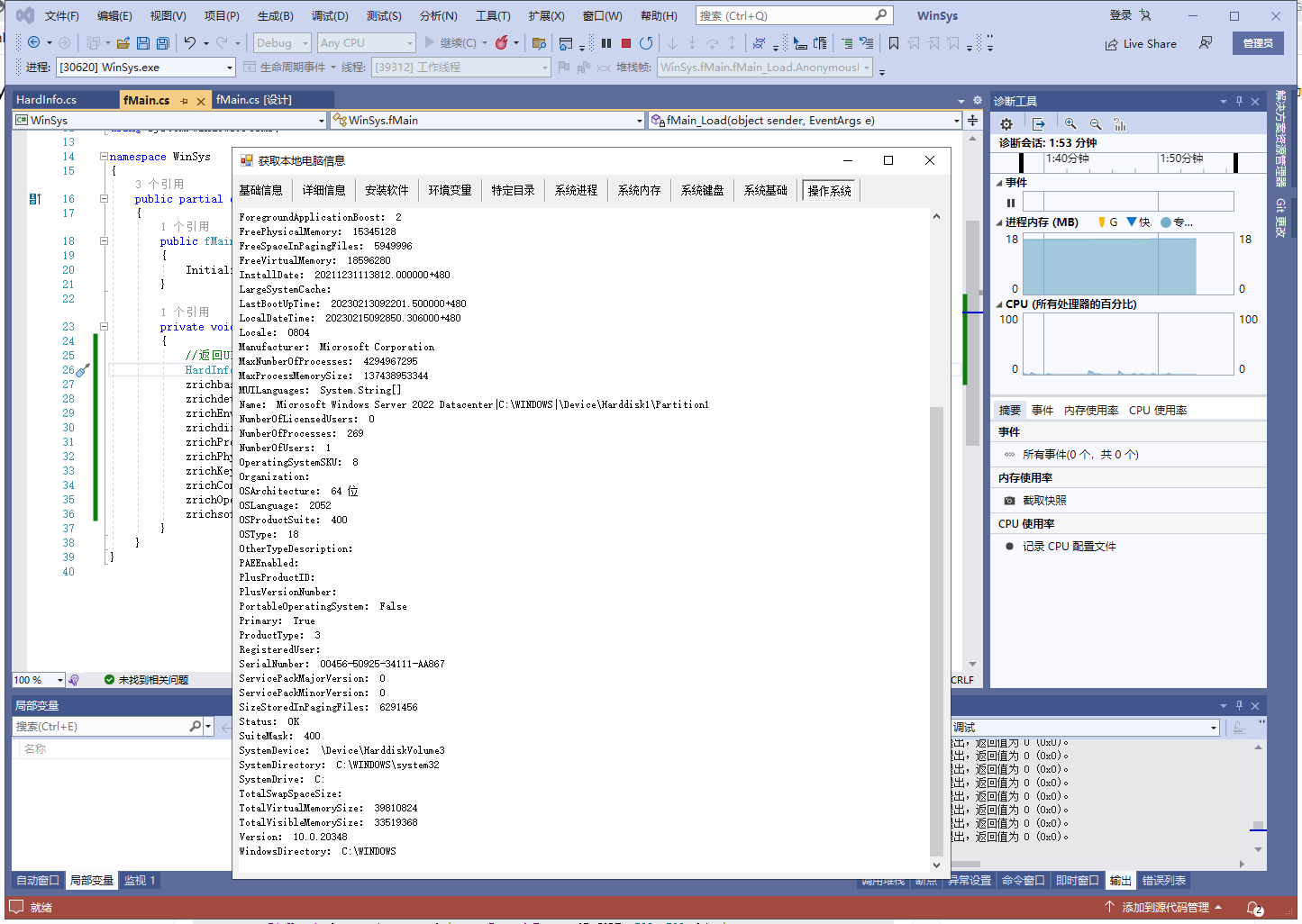Open the thread dropdown
The width and height of the screenshot is (1302, 924).
point(460,68)
